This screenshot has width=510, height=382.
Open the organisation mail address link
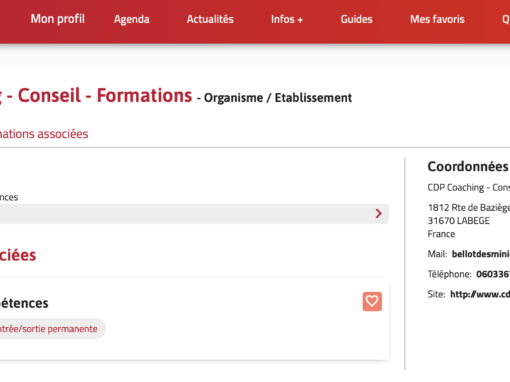click(x=481, y=254)
